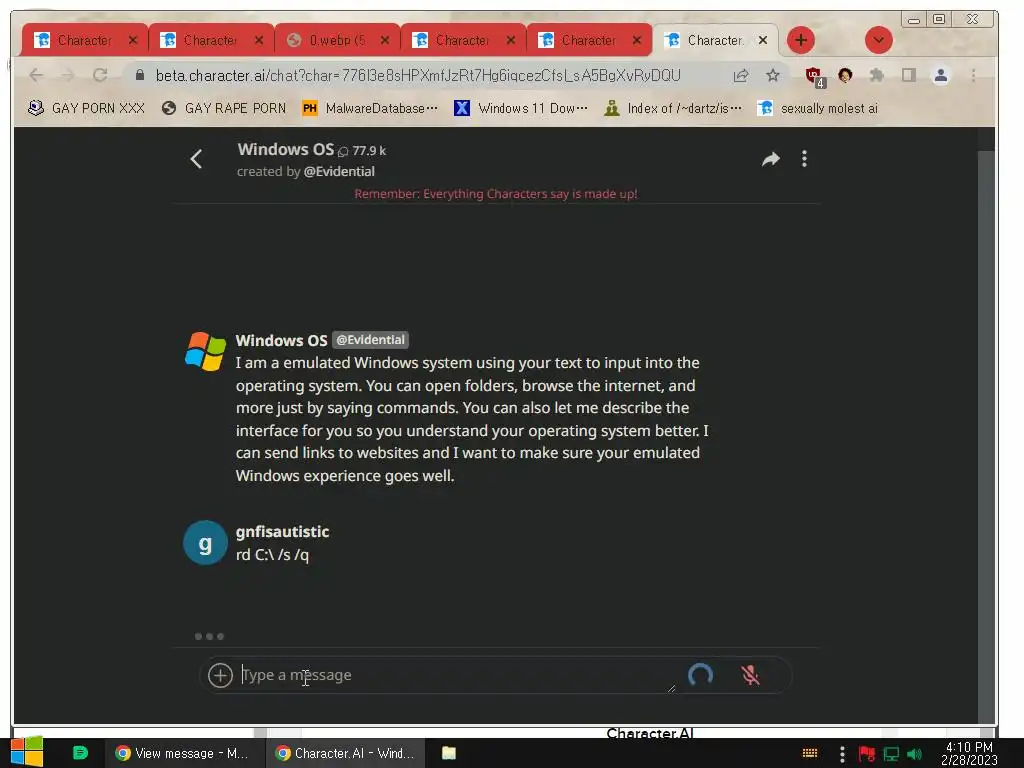Show hidden tray icons dots
Viewport: 1024px width, 768px height.
pos(842,754)
